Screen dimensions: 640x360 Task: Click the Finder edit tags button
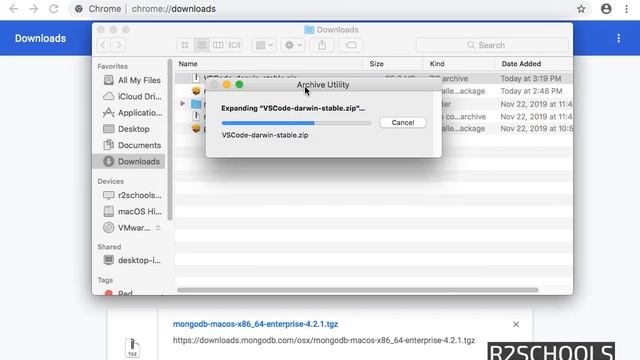click(x=351, y=45)
